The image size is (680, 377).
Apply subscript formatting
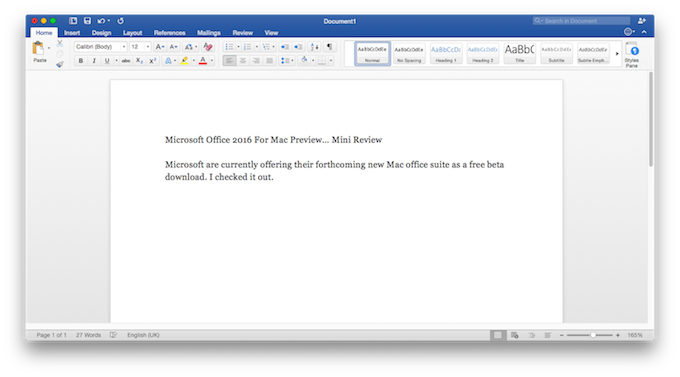click(x=139, y=61)
